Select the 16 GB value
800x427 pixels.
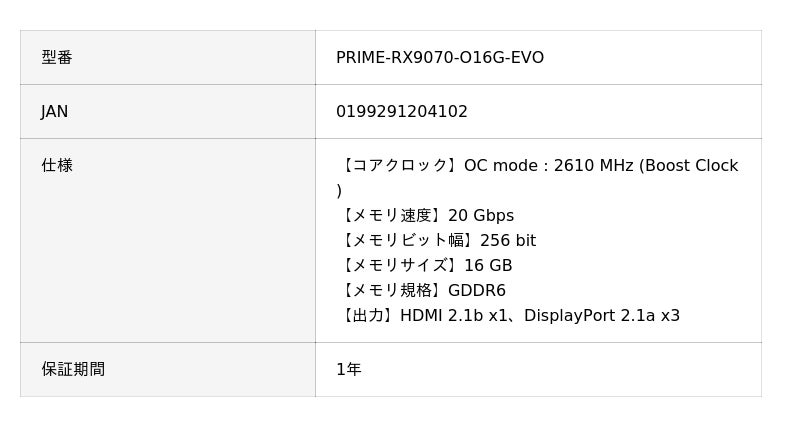[x=488, y=266]
